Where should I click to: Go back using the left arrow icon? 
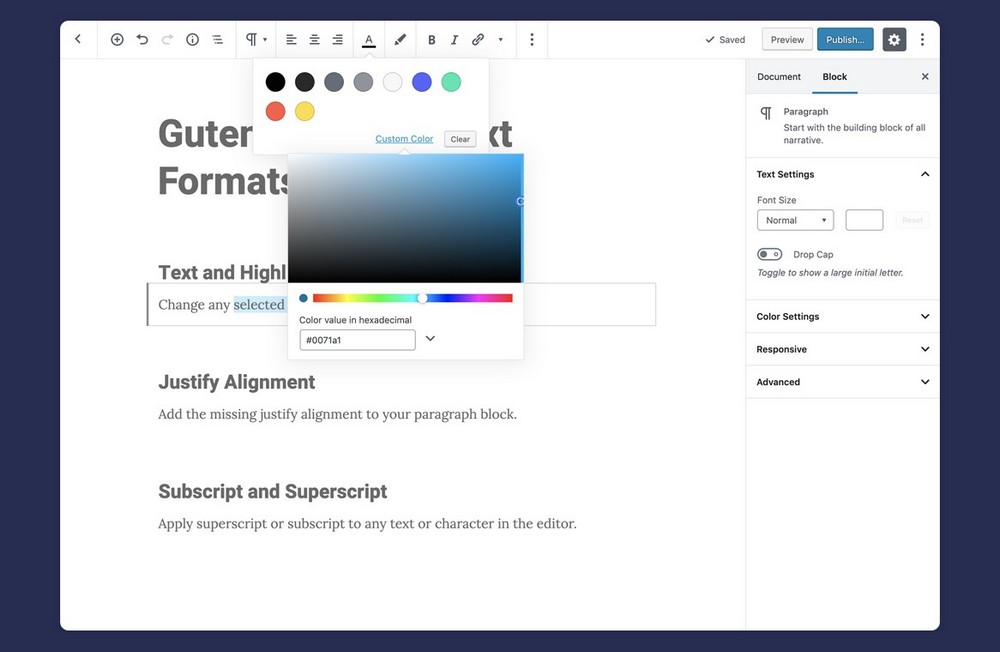[x=78, y=39]
